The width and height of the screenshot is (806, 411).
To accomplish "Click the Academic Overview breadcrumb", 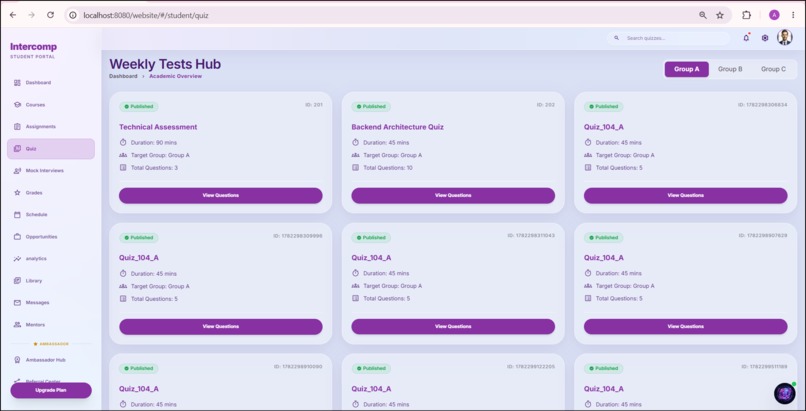I will point(175,76).
